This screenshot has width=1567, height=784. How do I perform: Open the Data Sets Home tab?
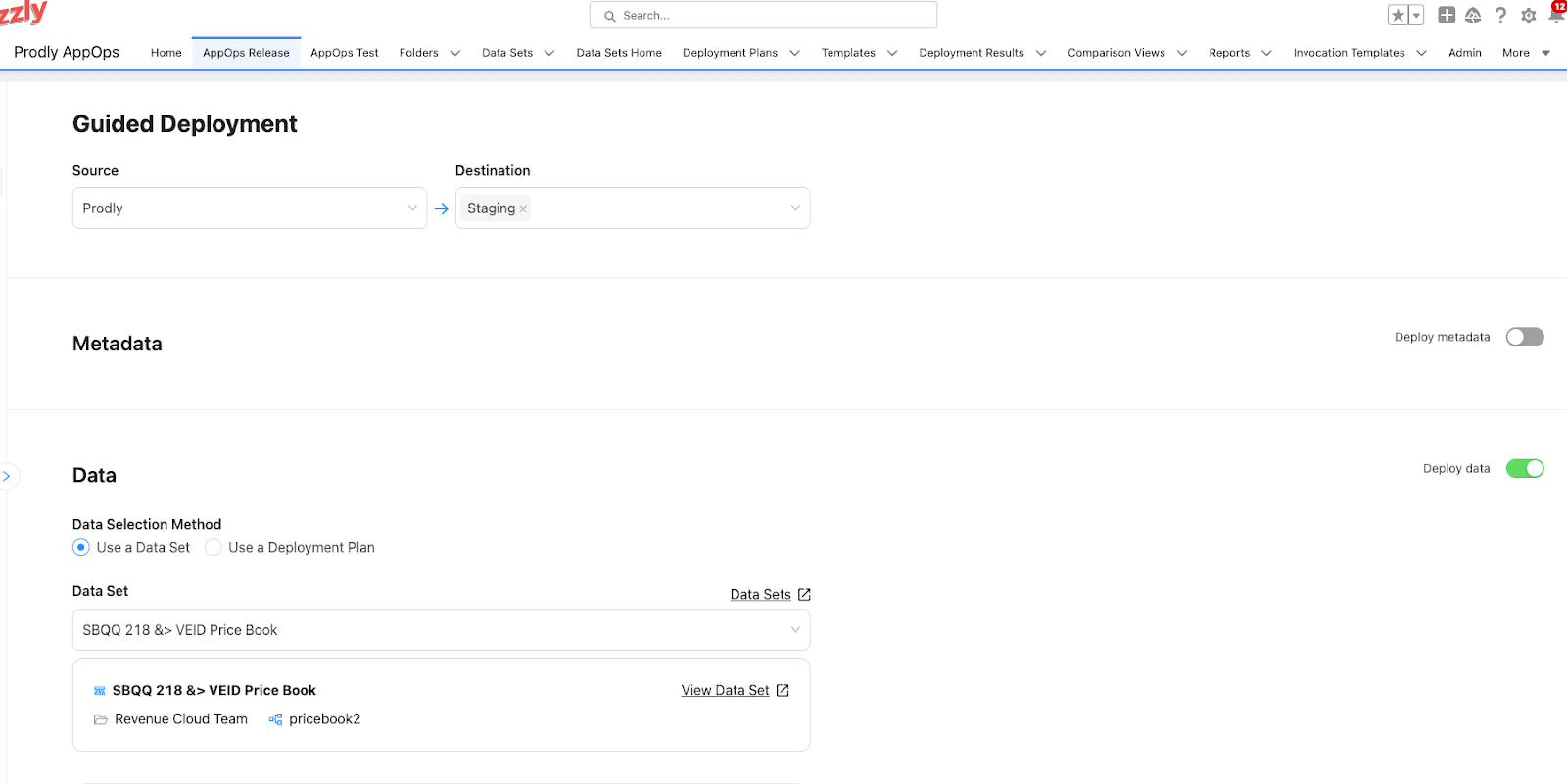[619, 53]
